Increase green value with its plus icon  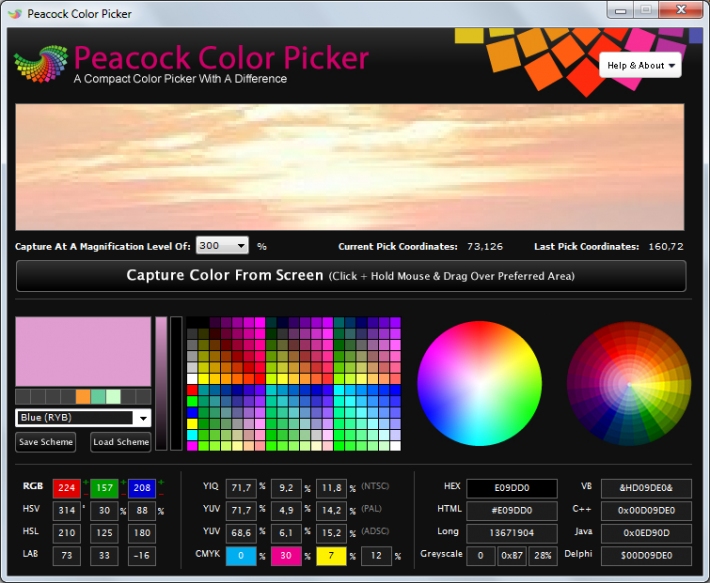[x=123, y=483]
